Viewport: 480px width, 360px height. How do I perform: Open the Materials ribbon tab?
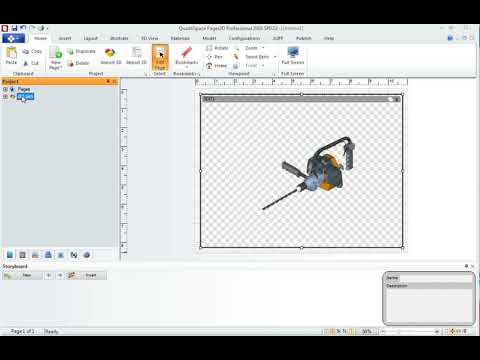180,38
